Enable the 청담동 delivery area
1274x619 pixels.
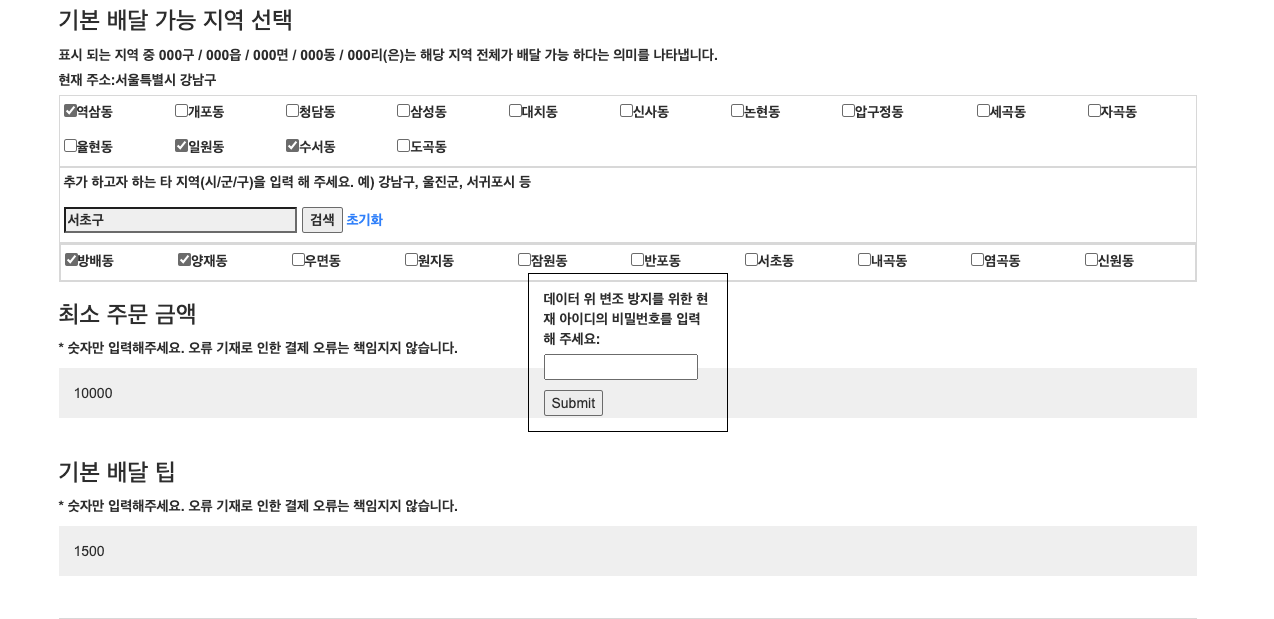click(x=292, y=111)
